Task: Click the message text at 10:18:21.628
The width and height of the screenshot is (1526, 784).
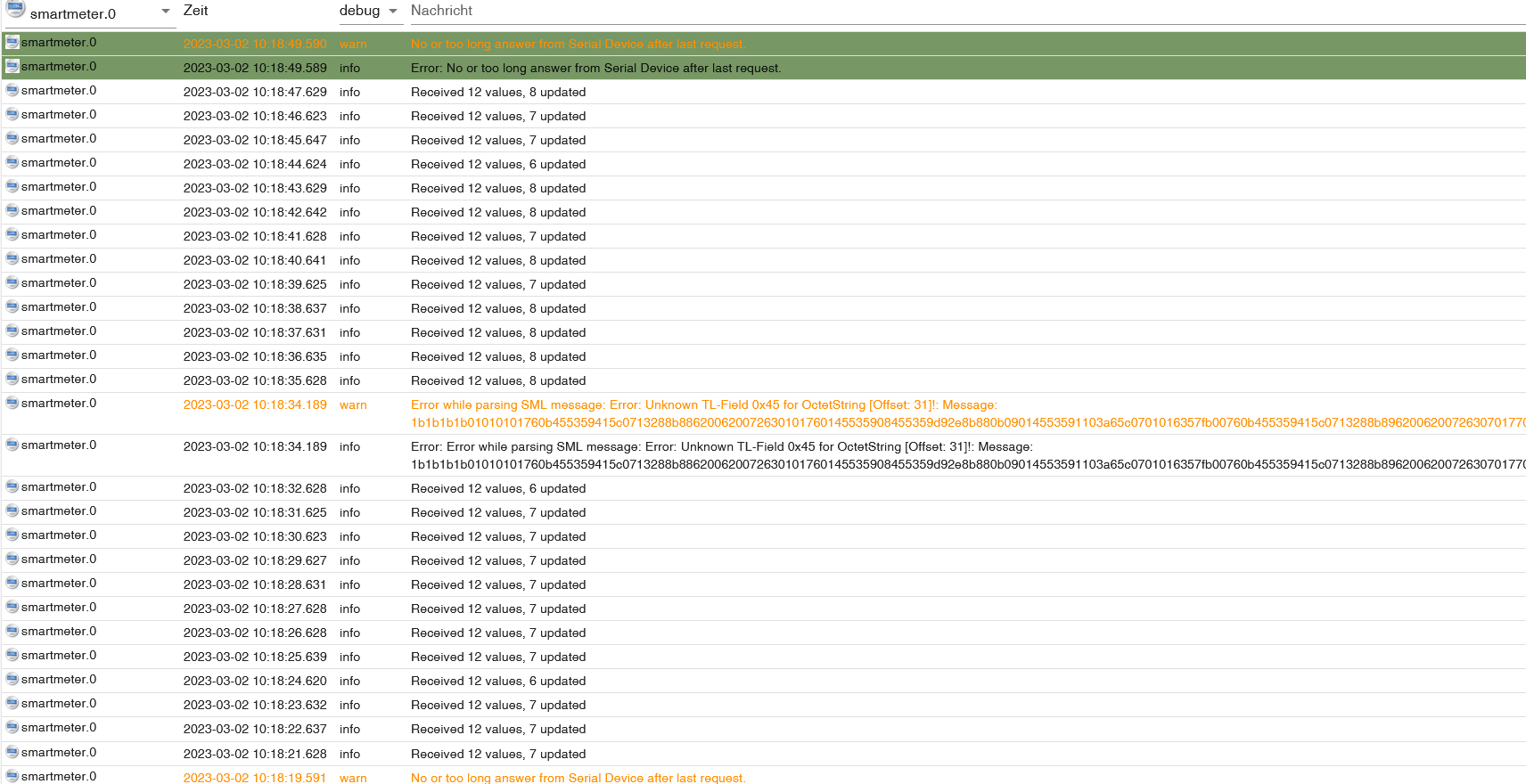Action: click(x=498, y=754)
